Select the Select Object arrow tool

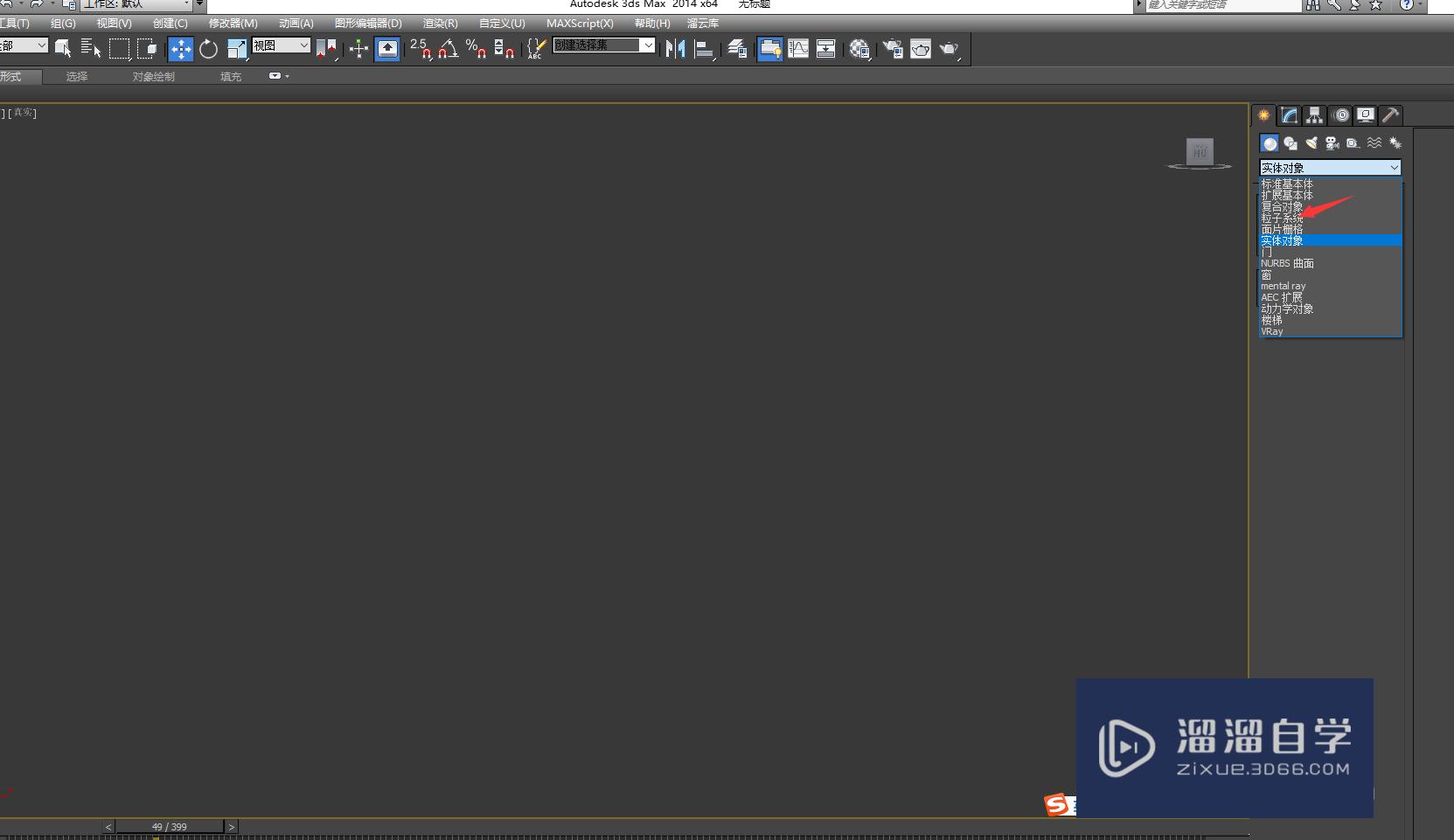(63, 48)
